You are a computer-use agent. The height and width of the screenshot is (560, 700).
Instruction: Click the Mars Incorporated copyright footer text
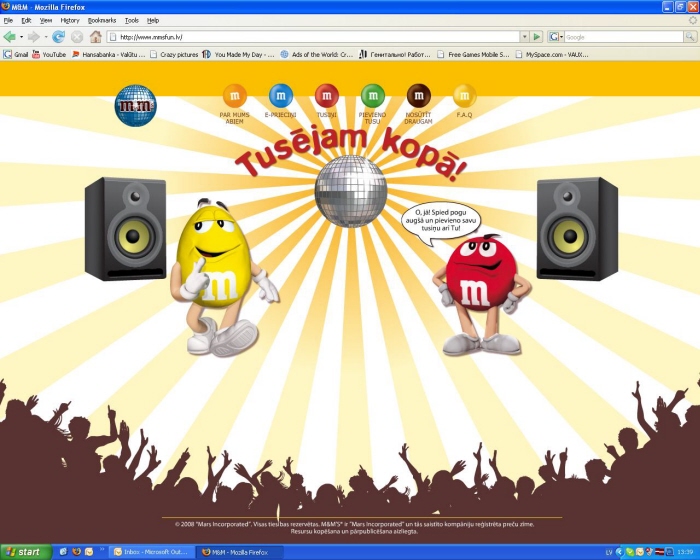point(354,528)
